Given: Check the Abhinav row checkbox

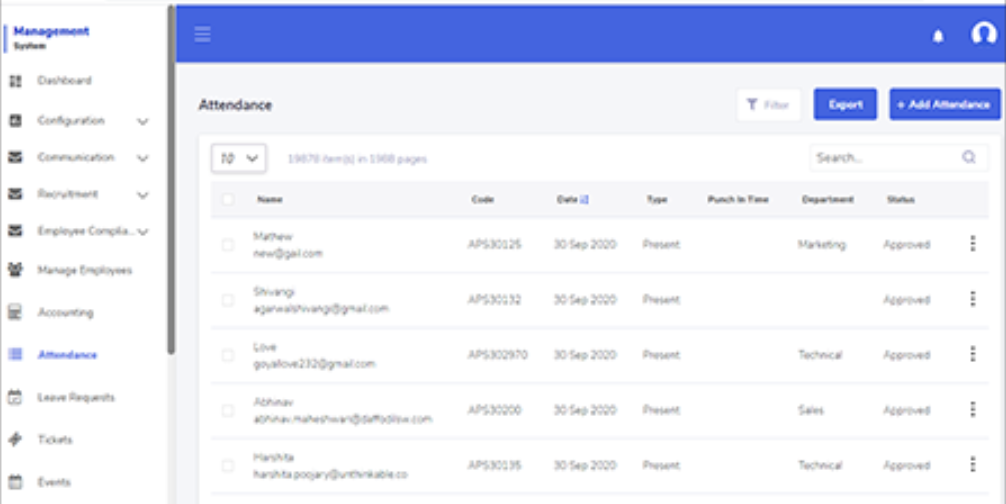Looking at the screenshot, I should point(228,410).
